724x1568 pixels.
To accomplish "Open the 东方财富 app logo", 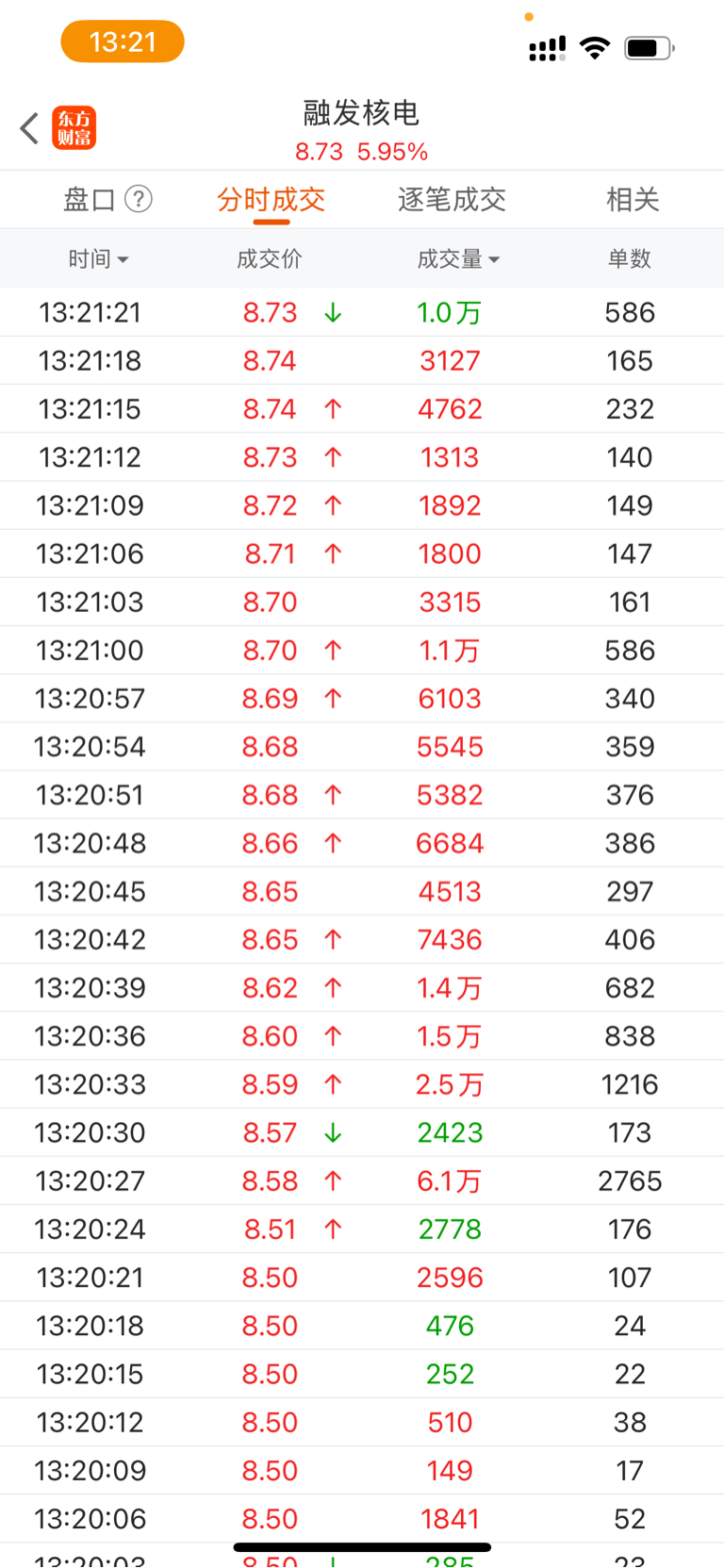I will [x=74, y=128].
